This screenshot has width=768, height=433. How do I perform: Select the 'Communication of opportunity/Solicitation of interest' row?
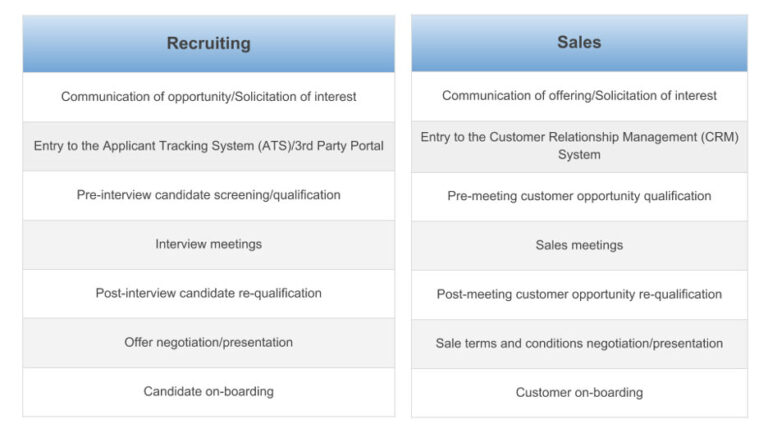[208, 97]
